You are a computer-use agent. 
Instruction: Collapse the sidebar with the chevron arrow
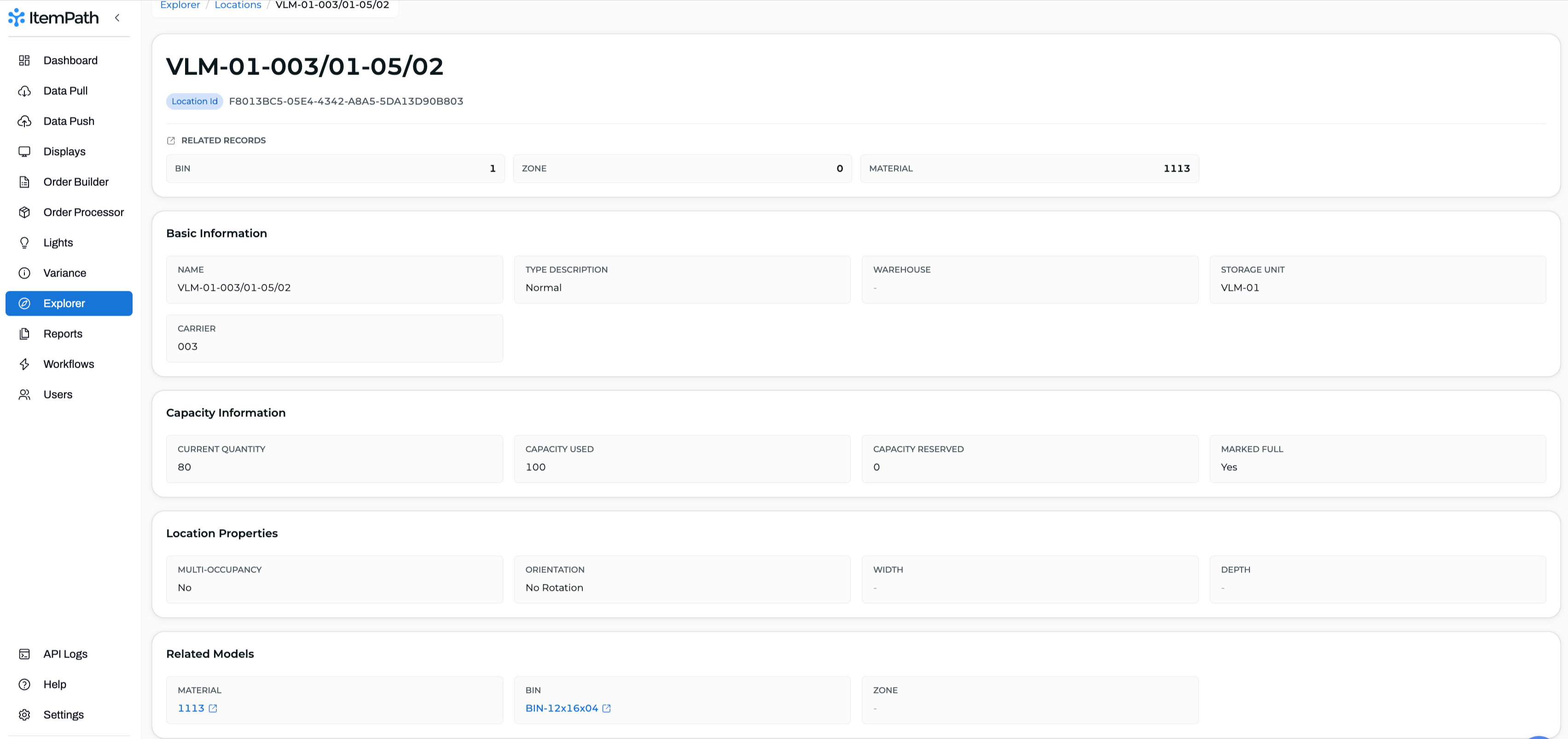click(117, 17)
